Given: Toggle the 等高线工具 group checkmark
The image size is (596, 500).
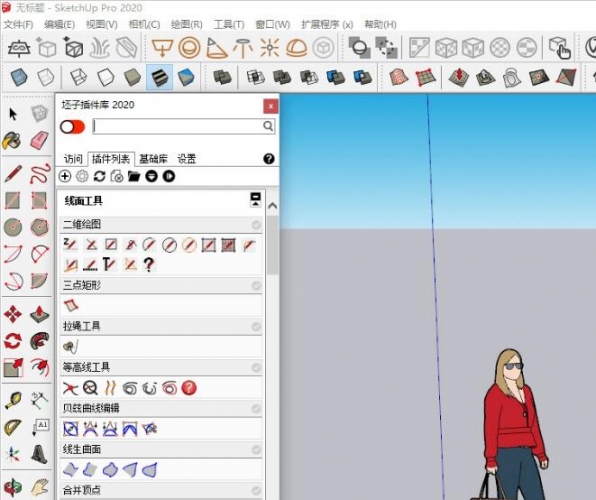Looking at the screenshot, I should (256, 368).
